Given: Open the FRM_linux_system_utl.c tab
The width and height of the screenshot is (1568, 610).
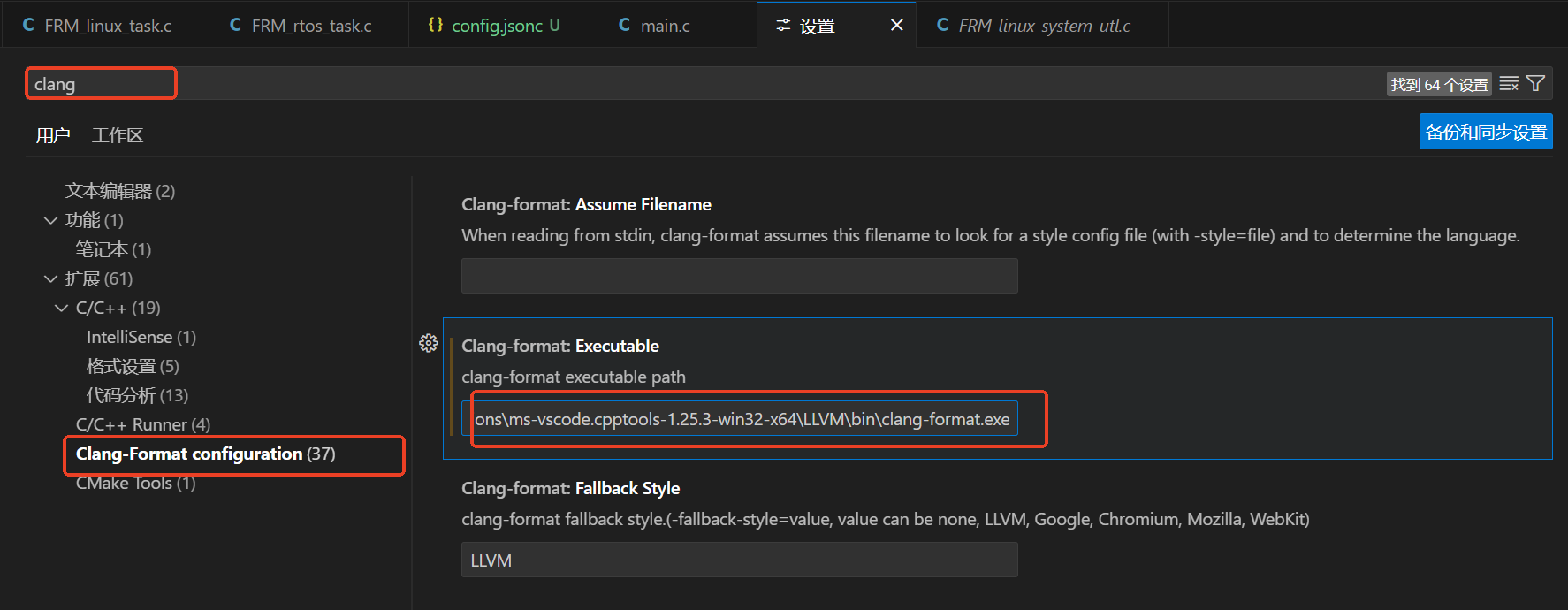Looking at the screenshot, I should click(x=1043, y=25).
